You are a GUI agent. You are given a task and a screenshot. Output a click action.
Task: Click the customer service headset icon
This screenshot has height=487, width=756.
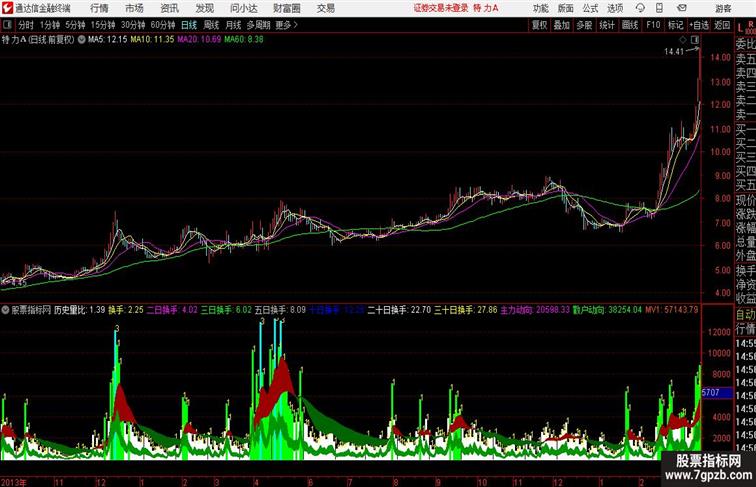(640, 8)
